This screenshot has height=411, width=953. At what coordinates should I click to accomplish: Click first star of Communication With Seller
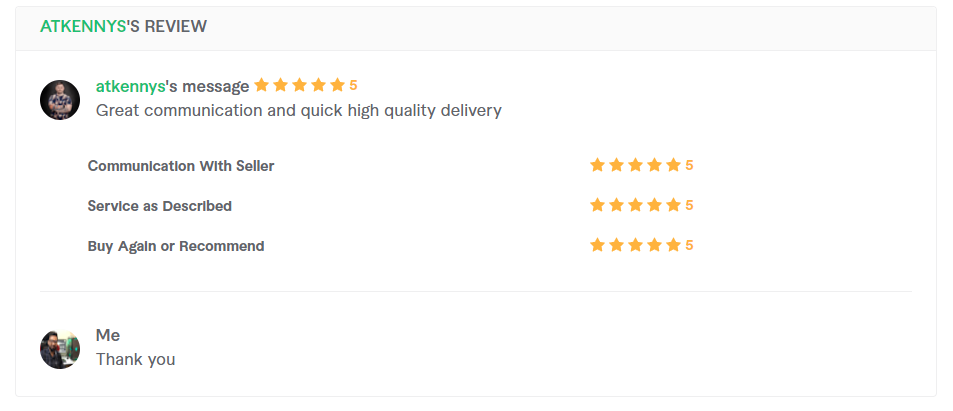pos(597,165)
